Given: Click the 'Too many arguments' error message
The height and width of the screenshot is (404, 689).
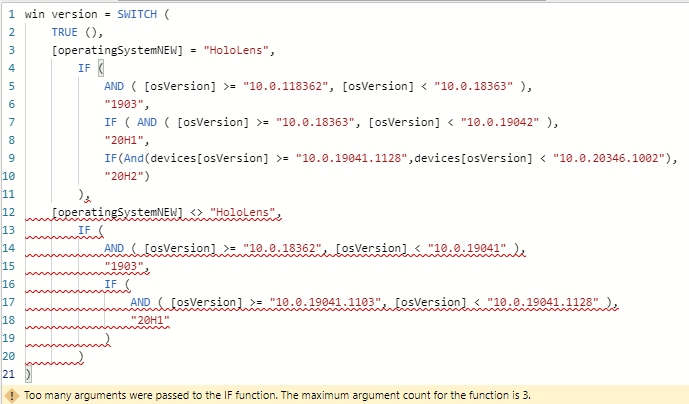Looking at the screenshot, I should (277, 395).
